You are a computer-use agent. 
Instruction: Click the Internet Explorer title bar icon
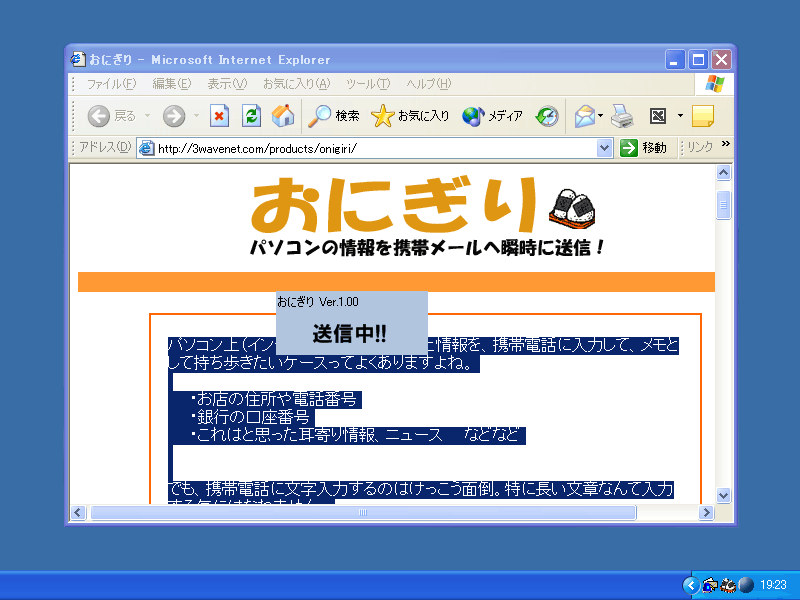[x=78, y=59]
